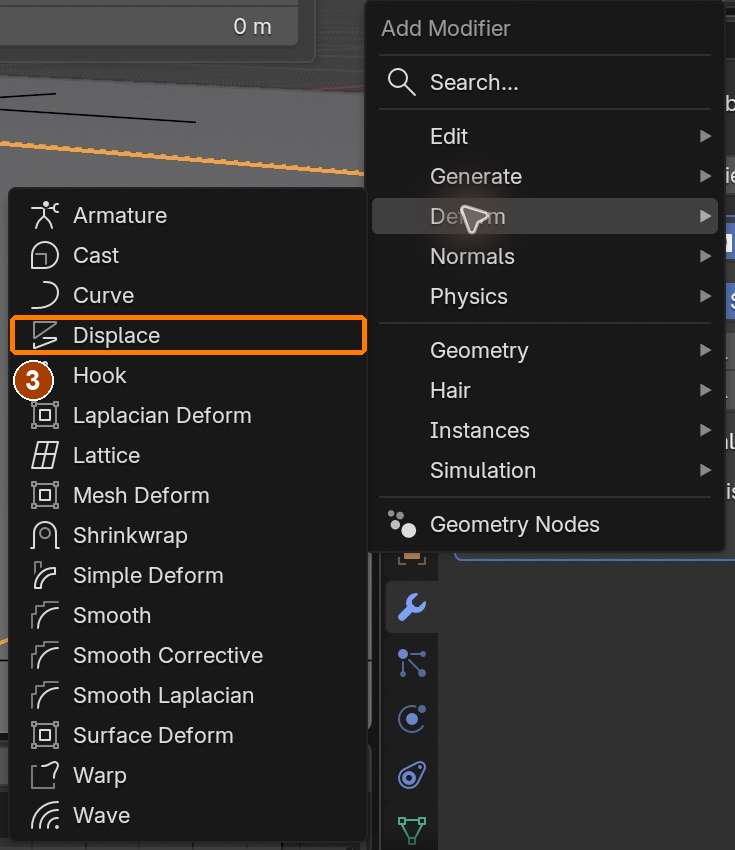Choose Wave text in the Deform list
Image resolution: width=735 pixels, height=850 pixels.
coord(102,815)
